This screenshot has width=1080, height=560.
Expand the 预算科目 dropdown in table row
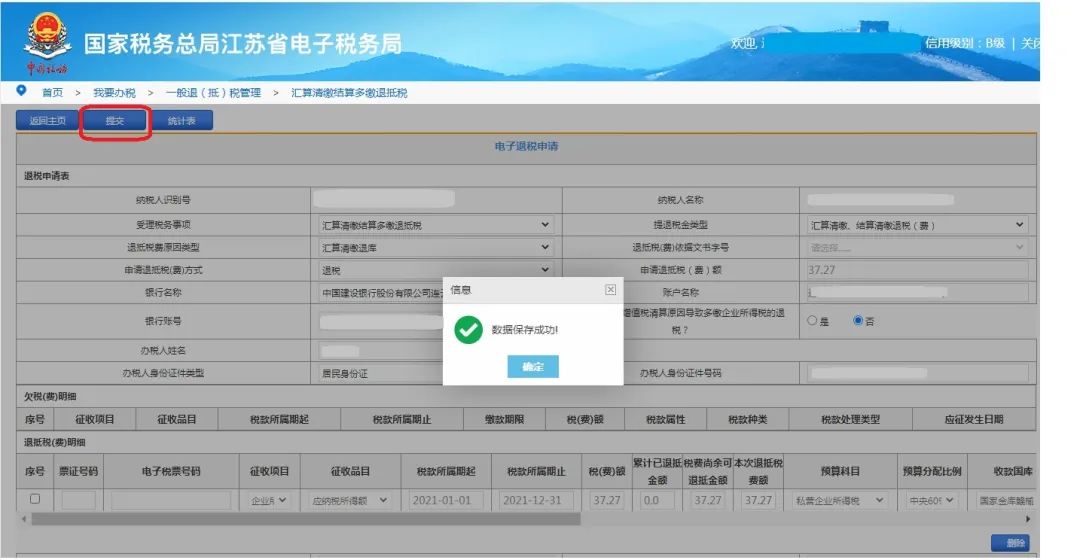point(839,500)
